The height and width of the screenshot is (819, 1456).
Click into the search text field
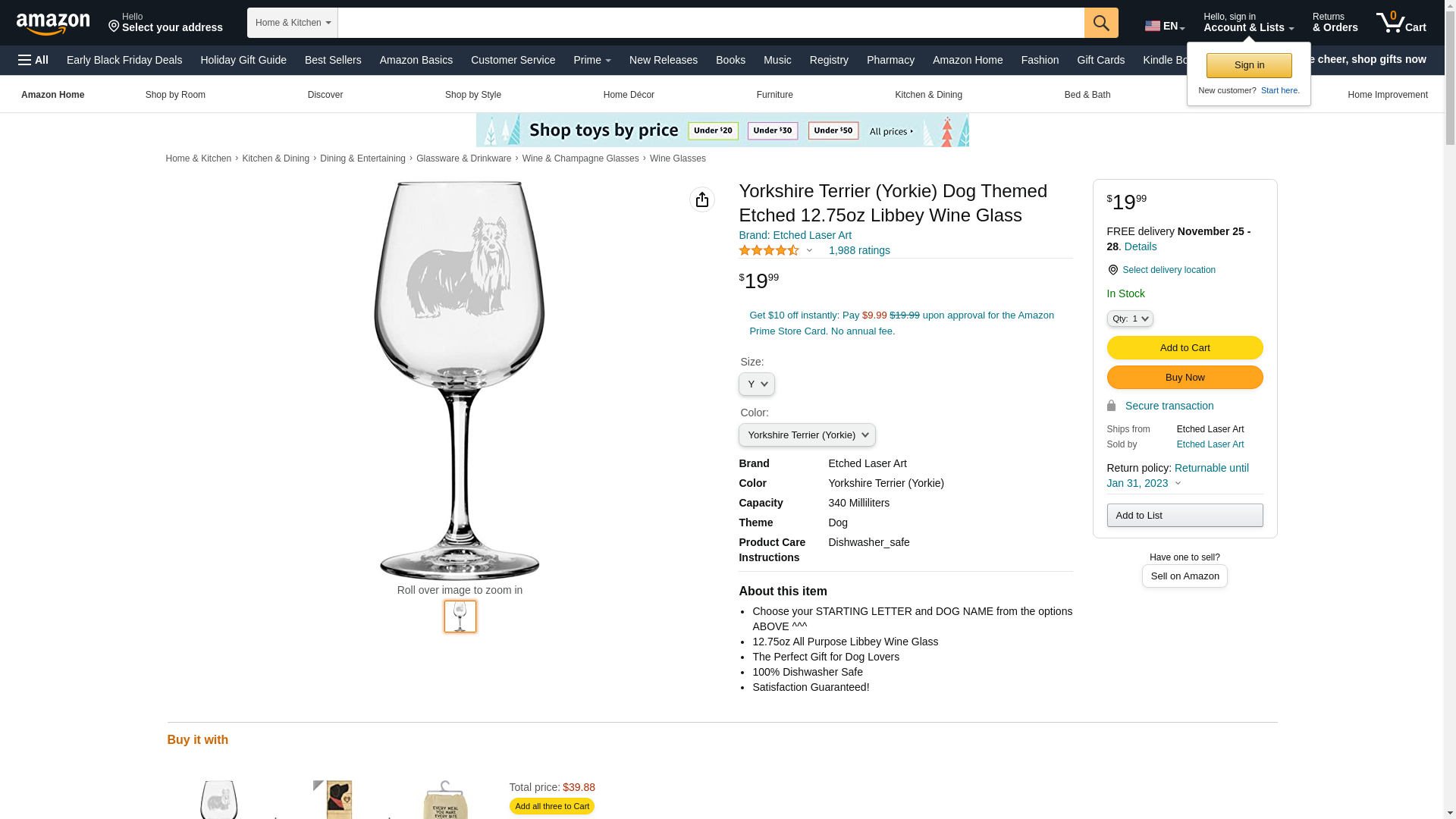(x=711, y=23)
